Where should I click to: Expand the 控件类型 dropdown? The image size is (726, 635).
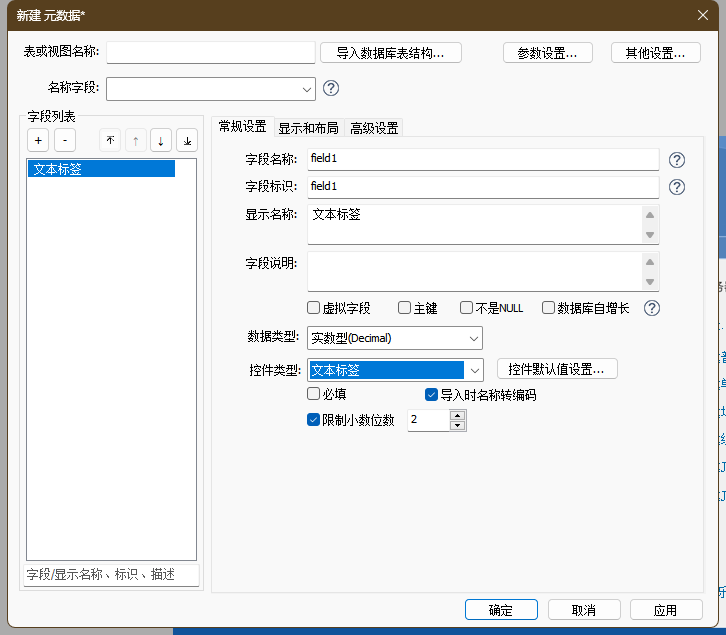click(475, 370)
